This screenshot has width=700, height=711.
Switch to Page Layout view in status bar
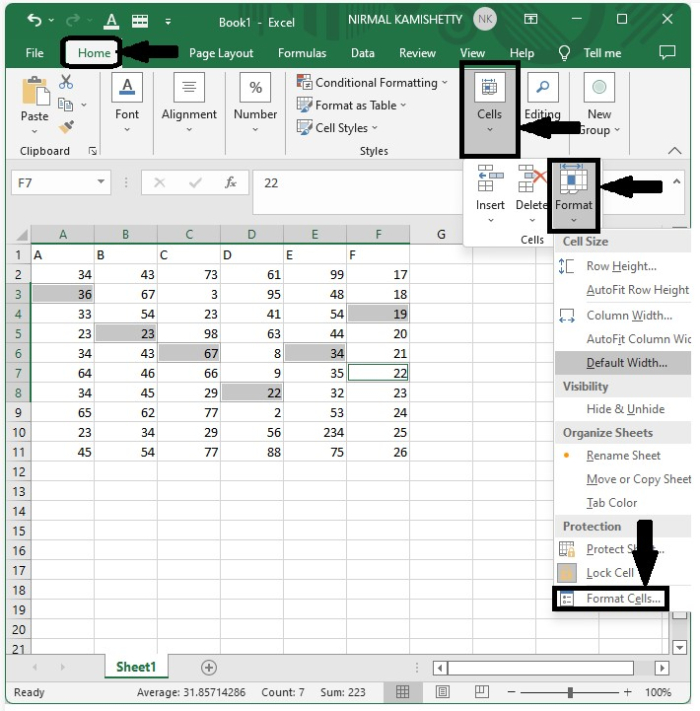[x=442, y=692]
